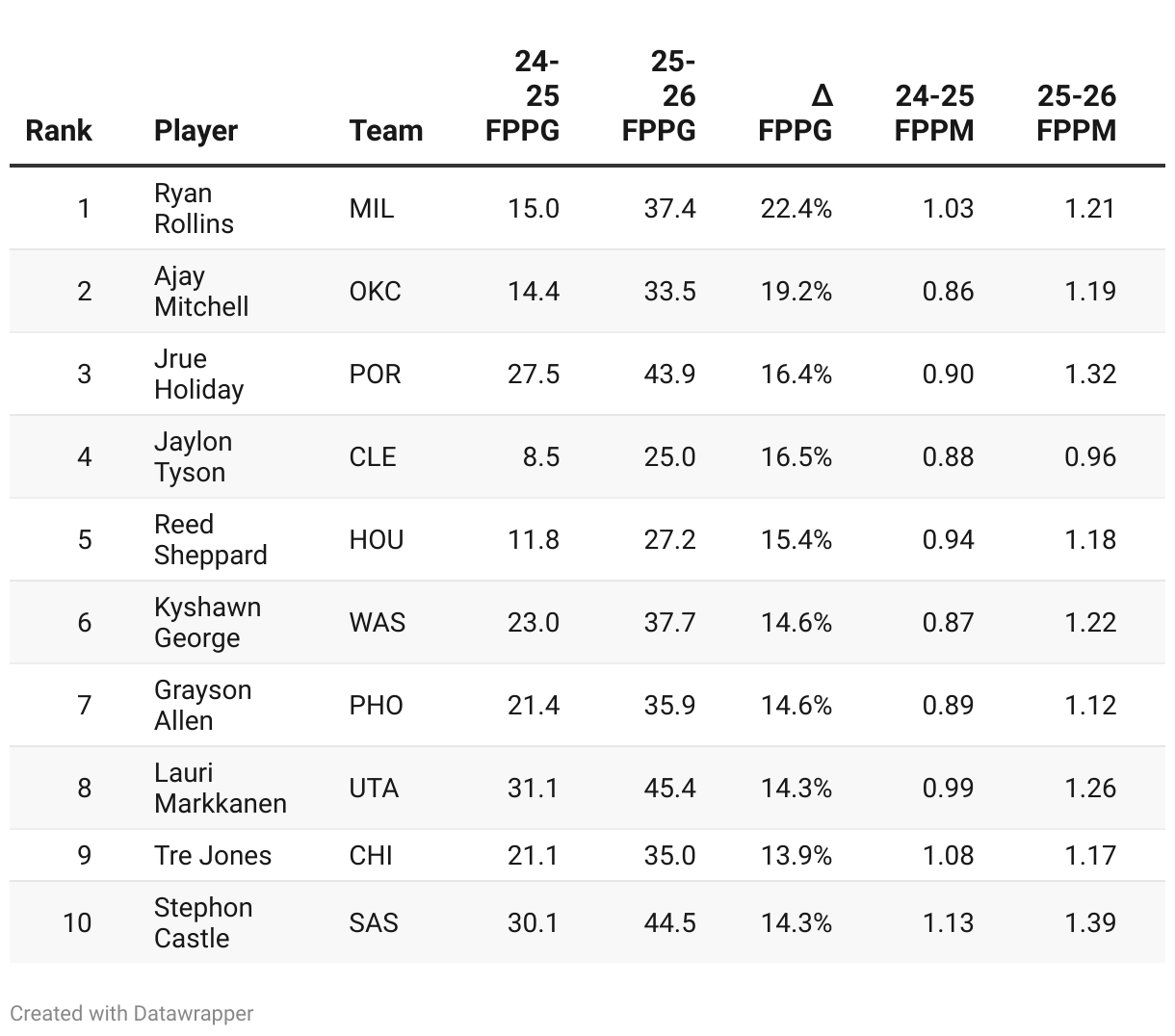Click Jaylon Tyson's team cell CLE
This screenshot has height=1036, width=1175.
coord(373,456)
